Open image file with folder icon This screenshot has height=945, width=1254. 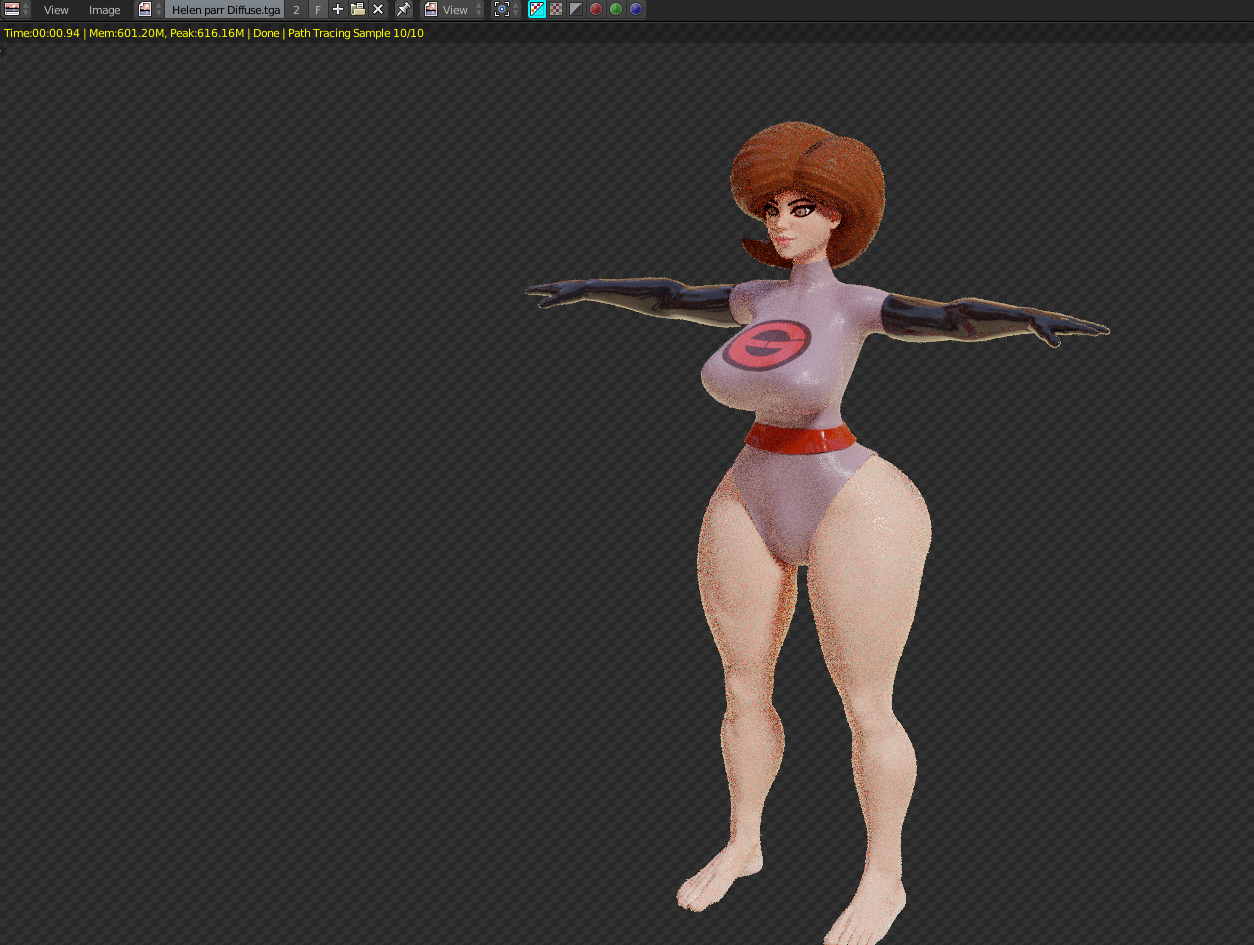point(358,10)
